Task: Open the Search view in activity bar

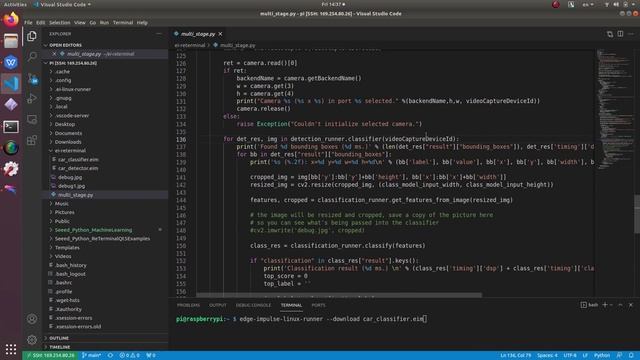Action: pos(32,56)
